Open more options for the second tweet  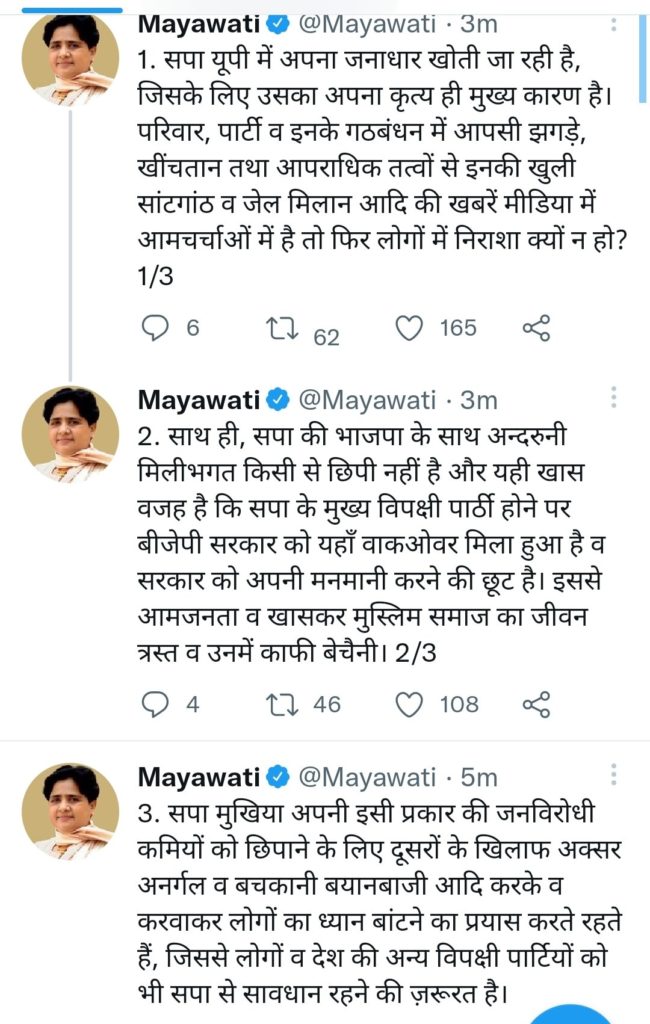613,399
